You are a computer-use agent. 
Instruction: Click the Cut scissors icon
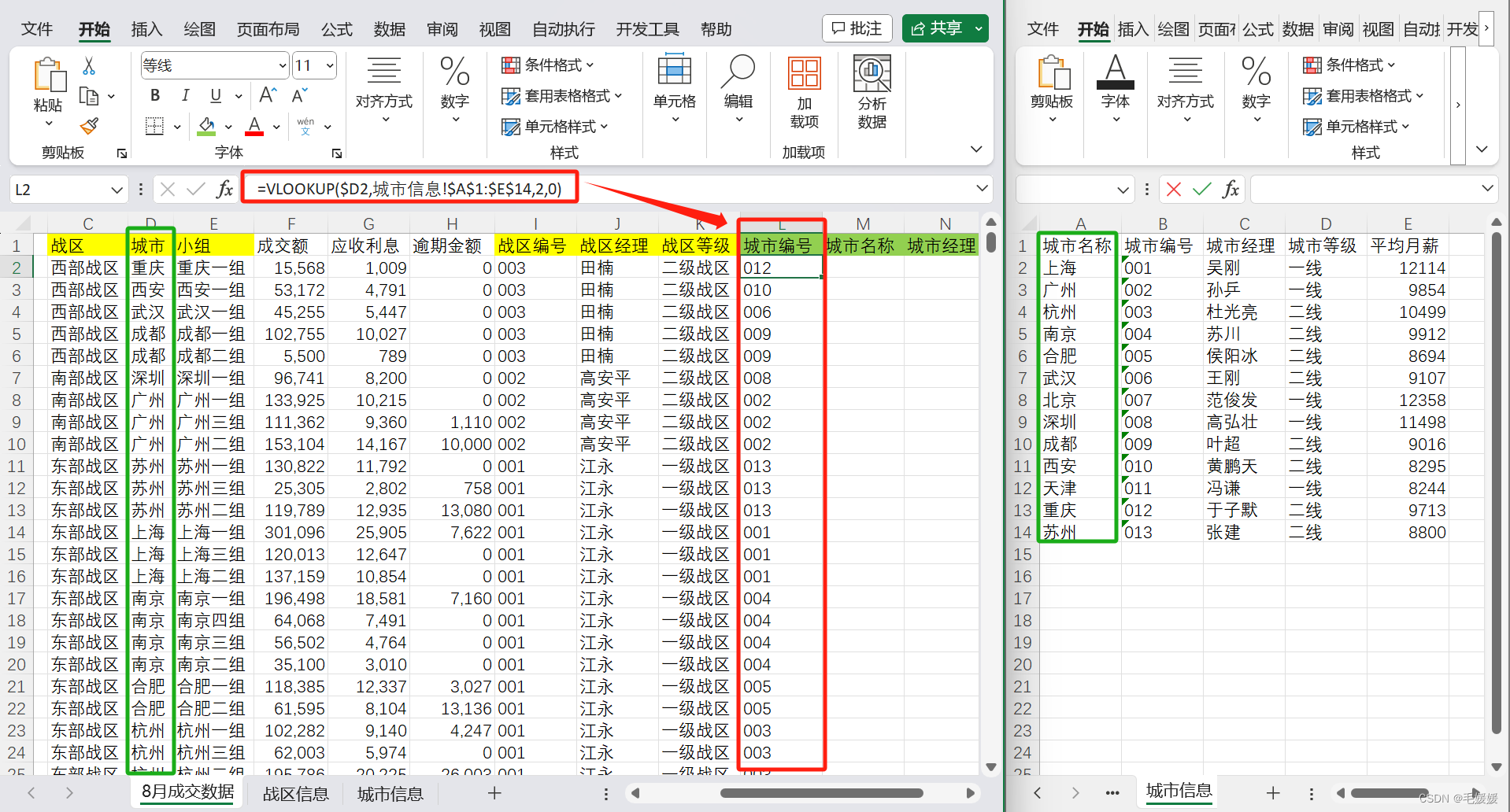tap(89, 65)
